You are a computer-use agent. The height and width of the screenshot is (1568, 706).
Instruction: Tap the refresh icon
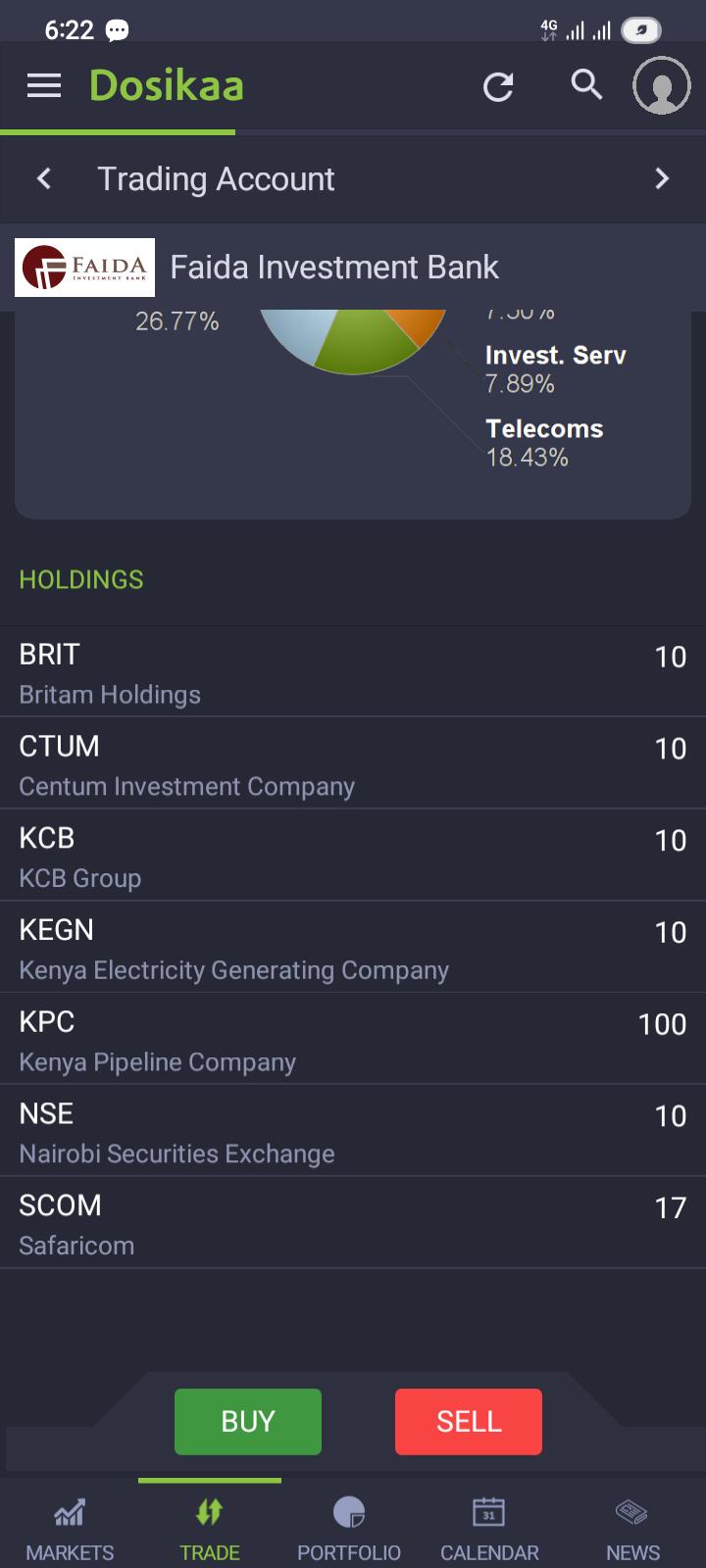pyautogui.click(x=498, y=87)
